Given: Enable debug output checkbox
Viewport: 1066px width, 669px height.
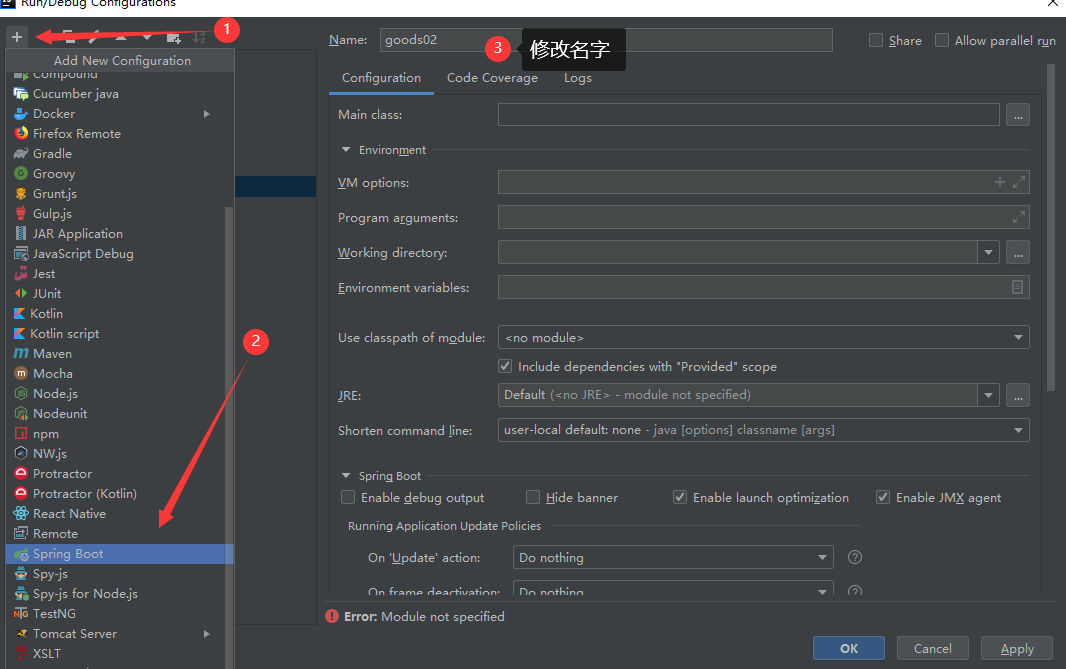Looking at the screenshot, I should (348, 498).
